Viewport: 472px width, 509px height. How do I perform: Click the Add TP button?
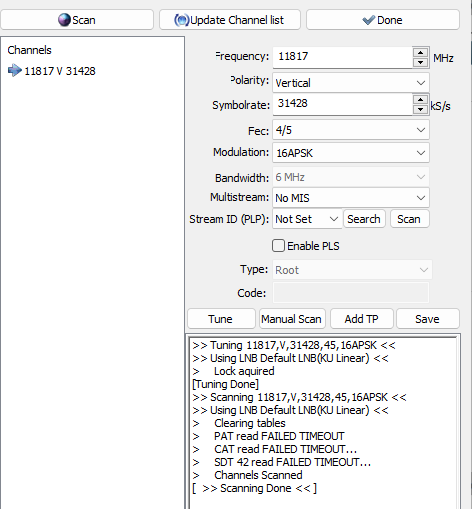tap(362, 319)
